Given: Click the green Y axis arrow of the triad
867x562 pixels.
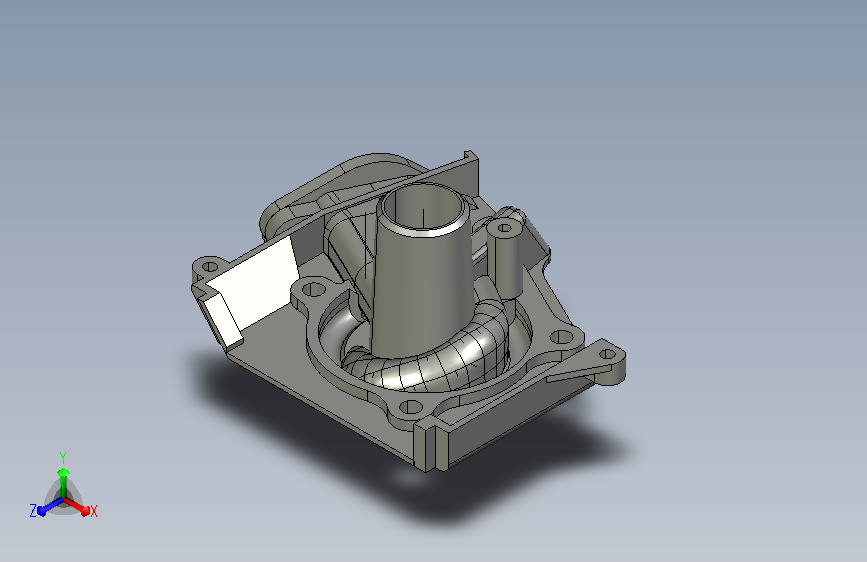Looking at the screenshot, I should coord(64,482).
